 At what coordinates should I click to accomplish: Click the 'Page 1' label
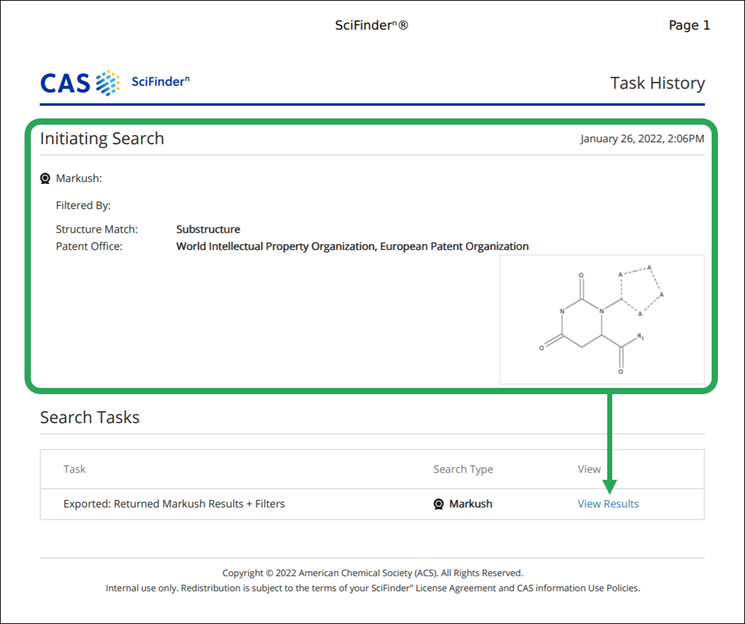click(689, 25)
